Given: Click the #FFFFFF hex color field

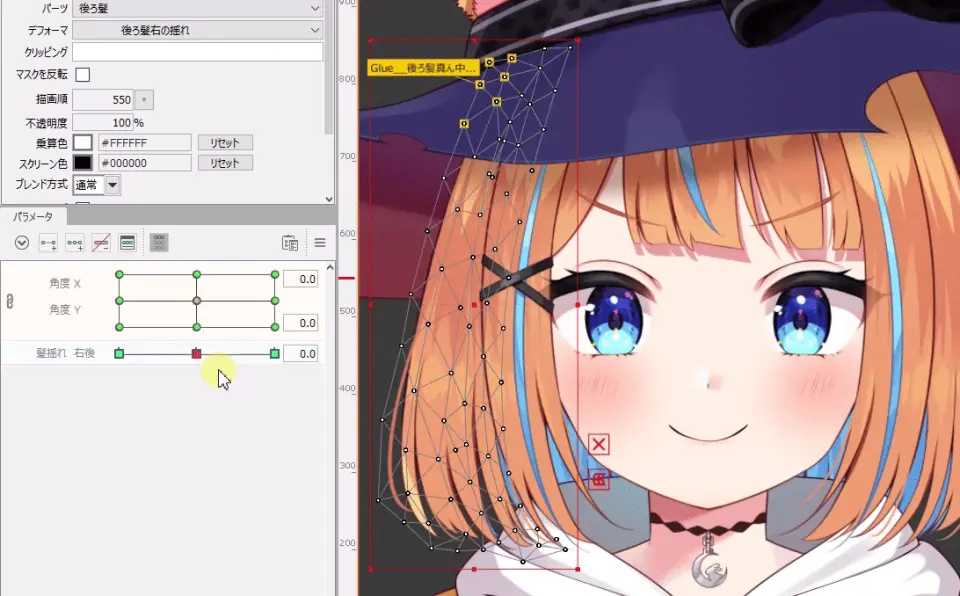Looking at the screenshot, I should click(x=145, y=143).
